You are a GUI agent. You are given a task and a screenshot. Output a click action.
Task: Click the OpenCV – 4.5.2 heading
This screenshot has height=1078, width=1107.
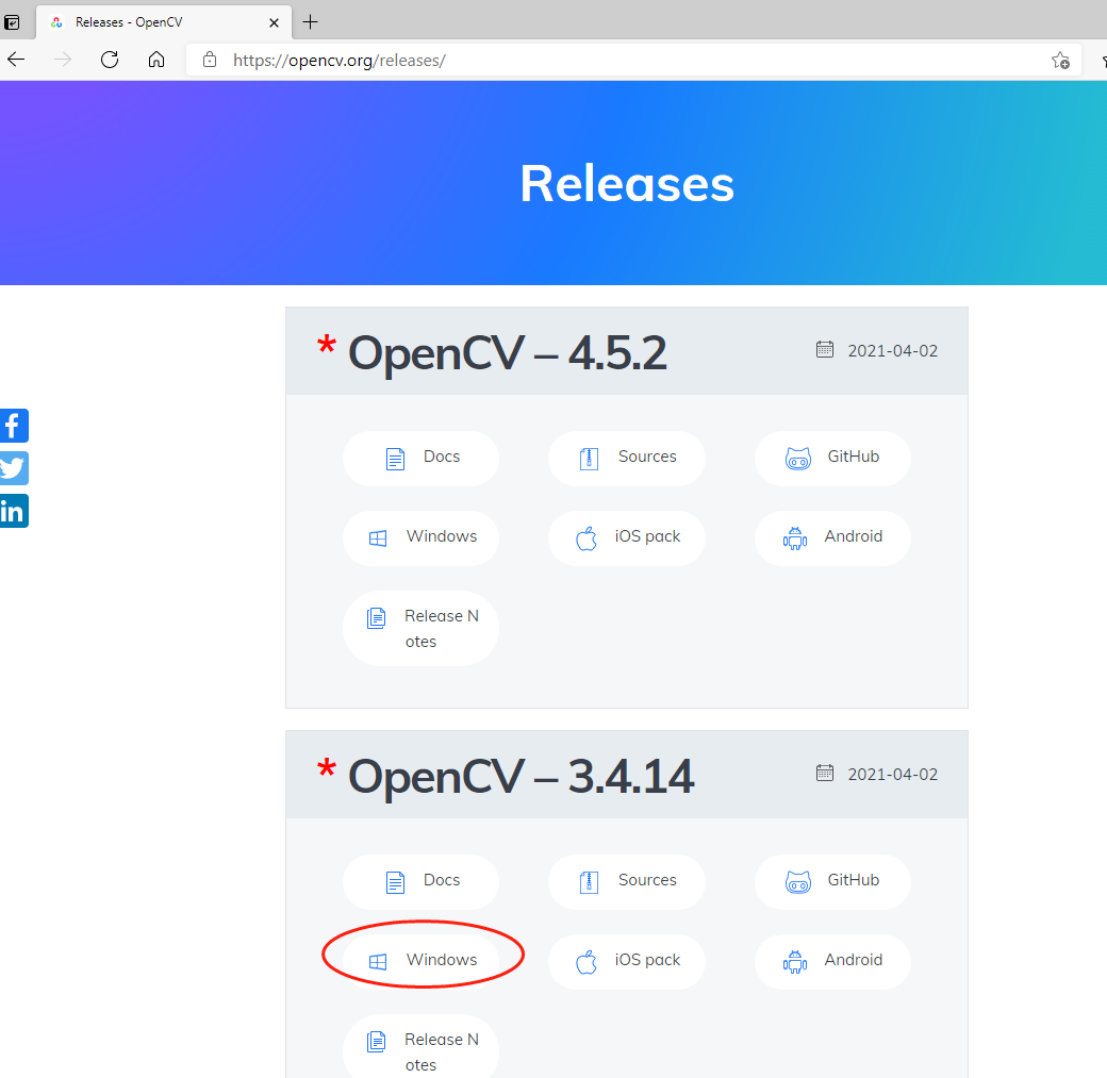pyautogui.click(x=507, y=352)
